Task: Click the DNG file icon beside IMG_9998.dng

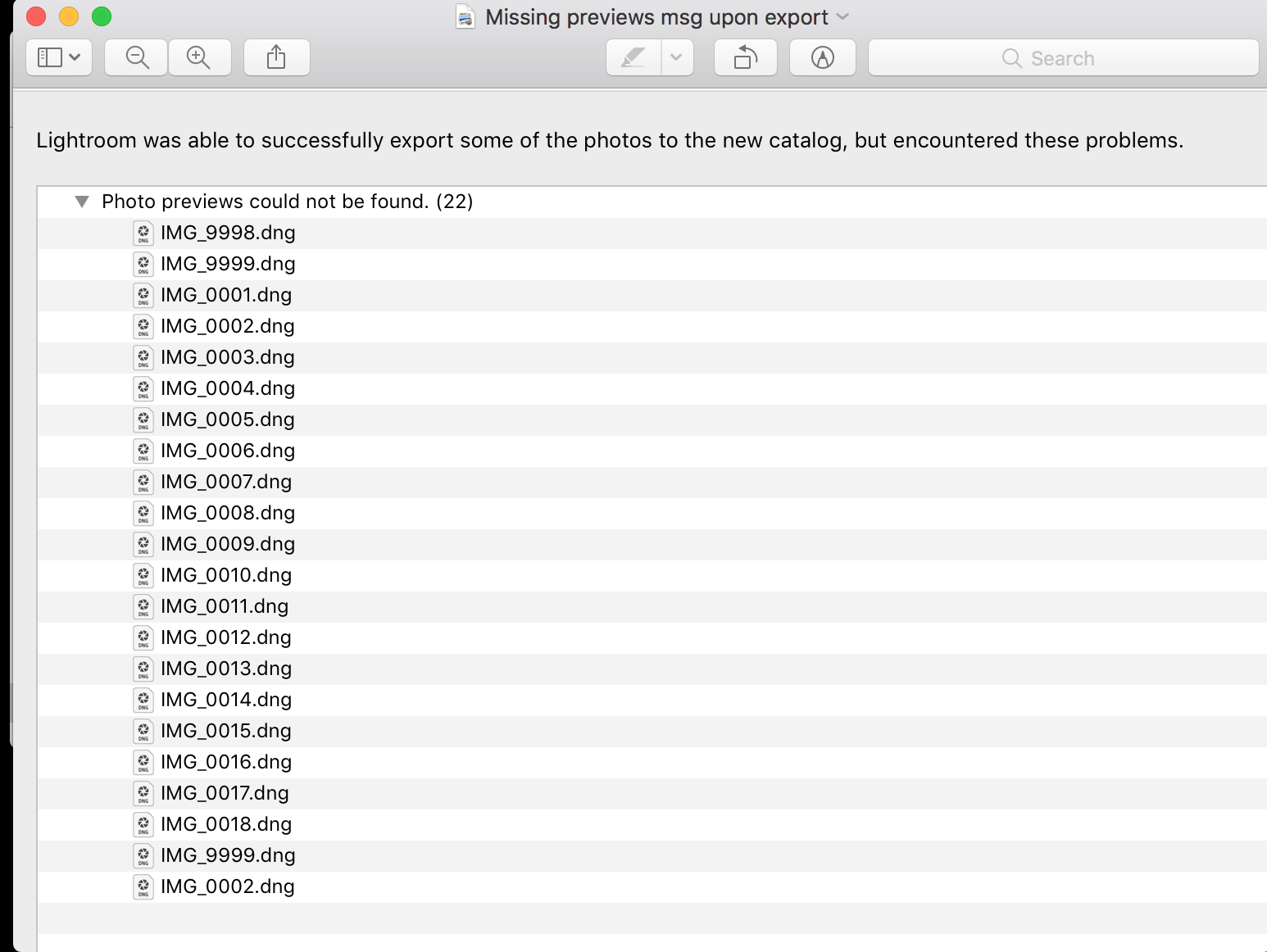Action: (143, 233)
